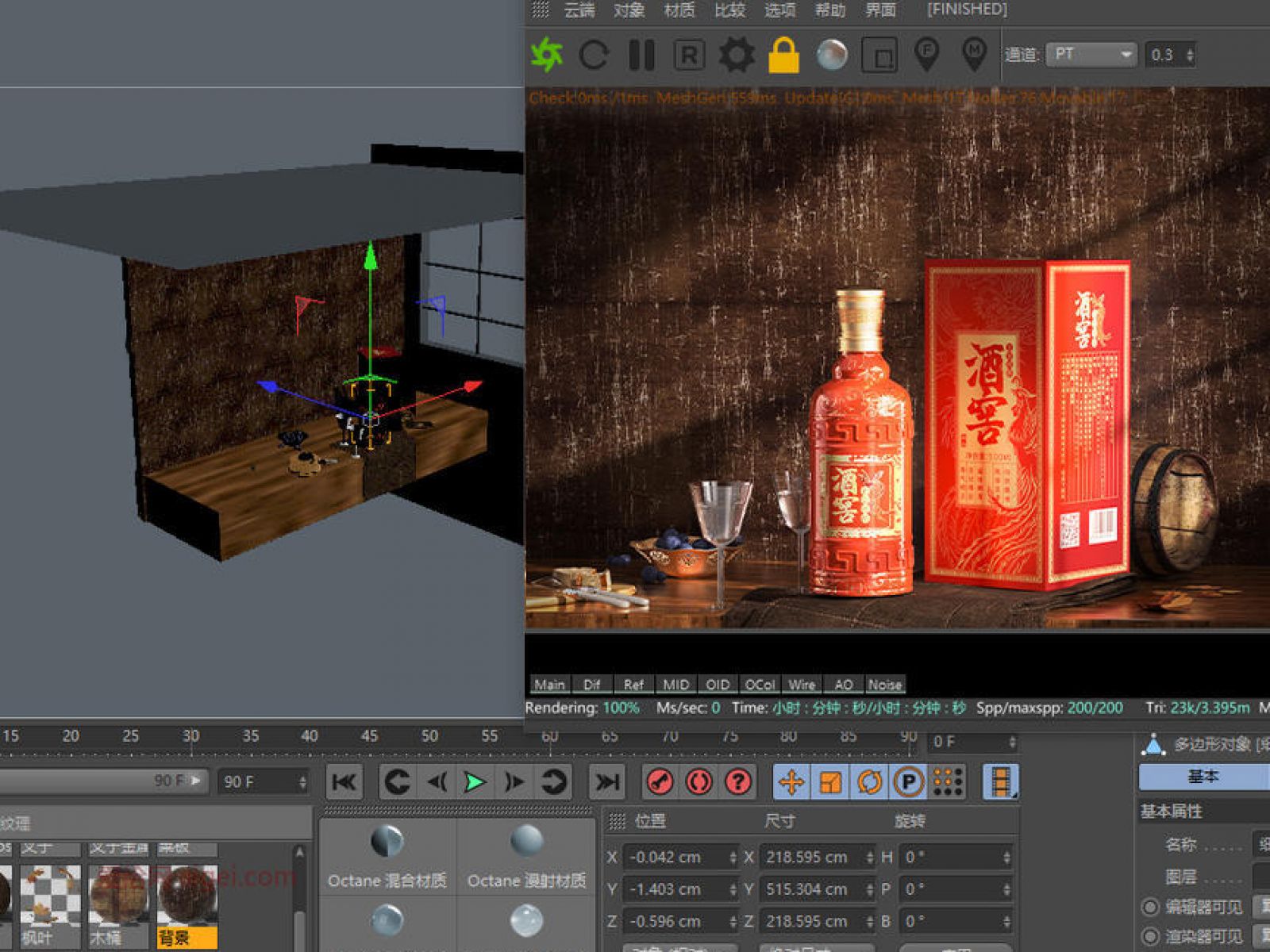Toggle 渲染器可见 radio option
The width and height of the screenshot is (1270, 952).
pyautogui.click(x=1150, y=937)
